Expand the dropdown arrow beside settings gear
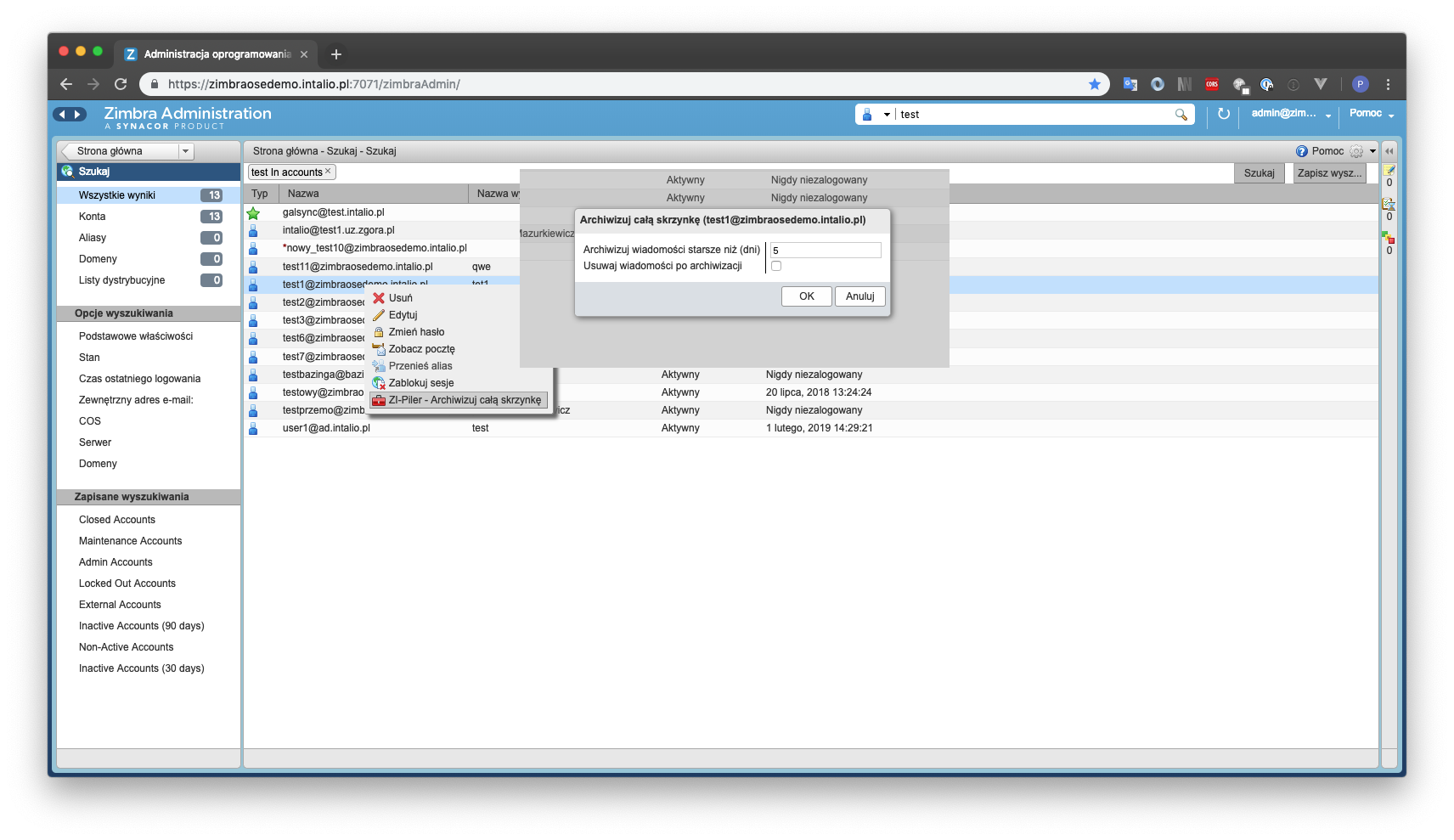 (1372, 151)
